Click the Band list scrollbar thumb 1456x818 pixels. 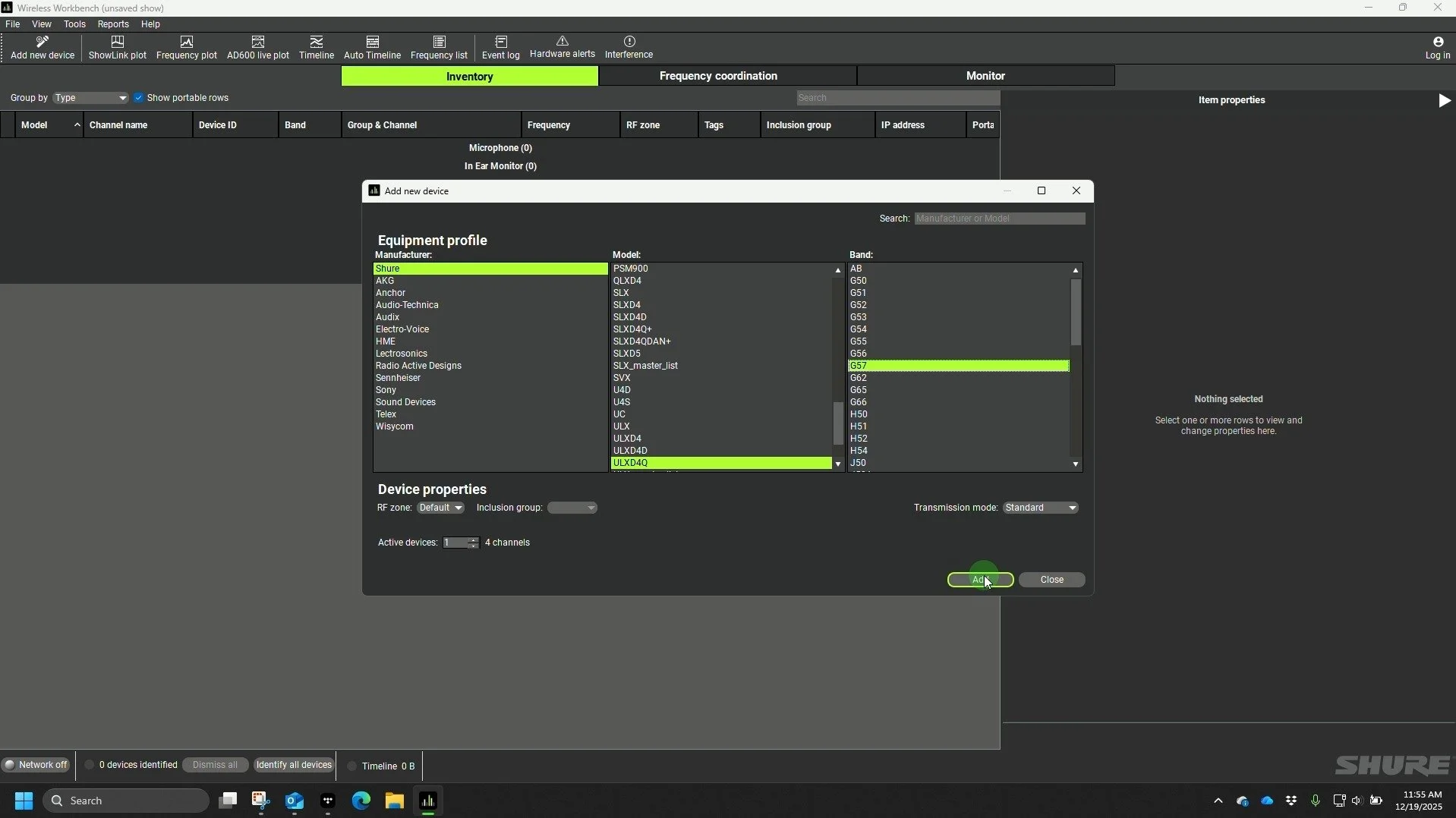1076,312
